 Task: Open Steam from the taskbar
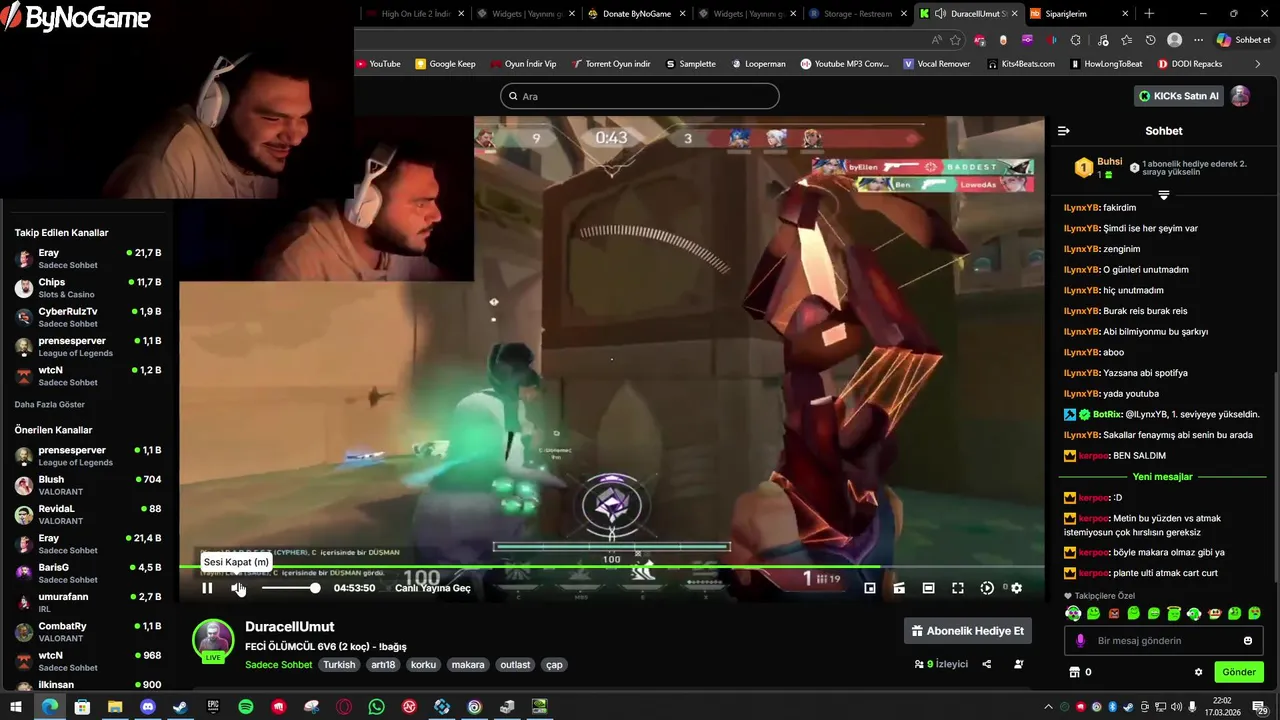(x=180, y=707)
